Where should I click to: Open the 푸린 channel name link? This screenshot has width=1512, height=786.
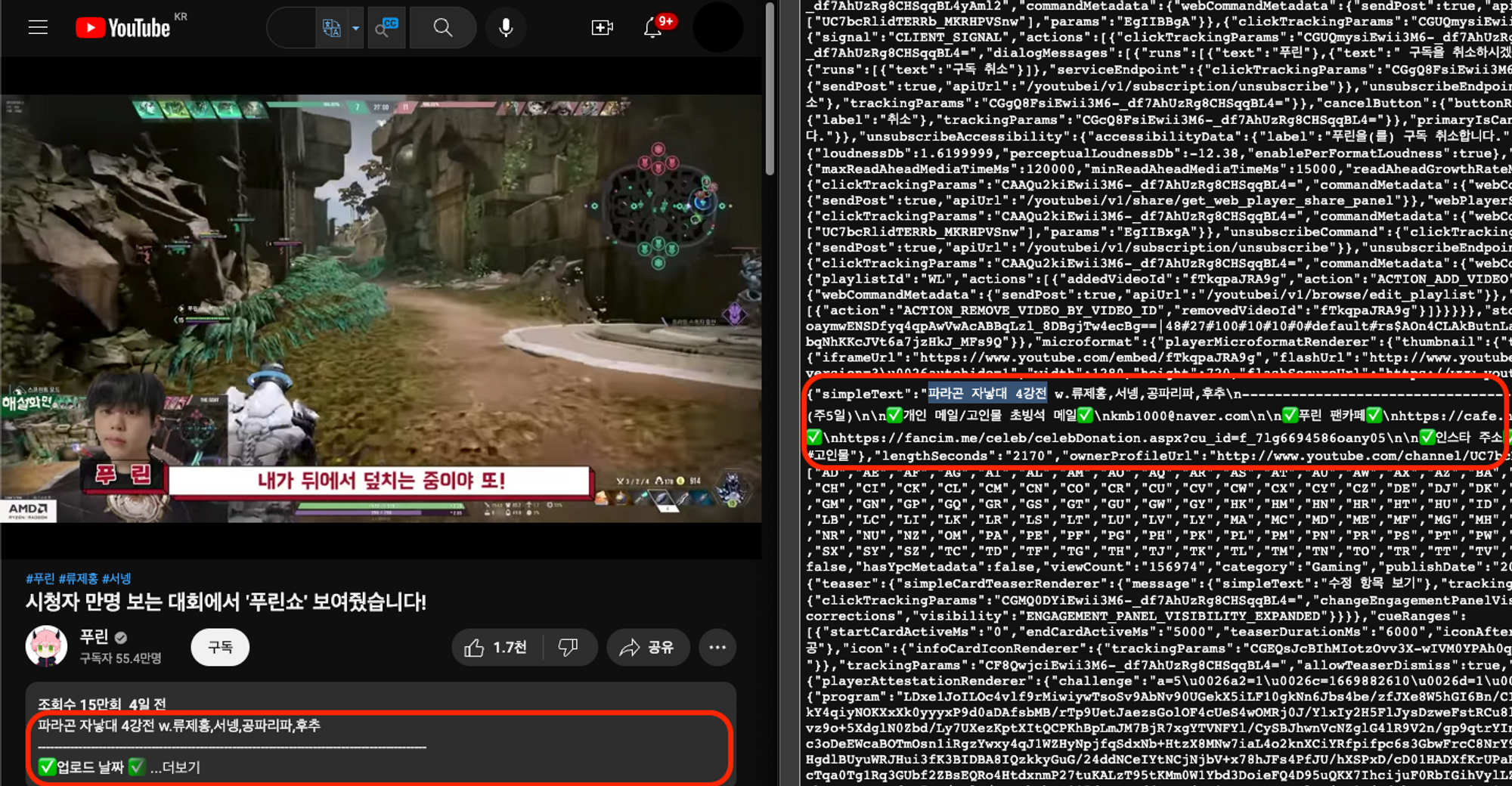click(x=94, y=637)
